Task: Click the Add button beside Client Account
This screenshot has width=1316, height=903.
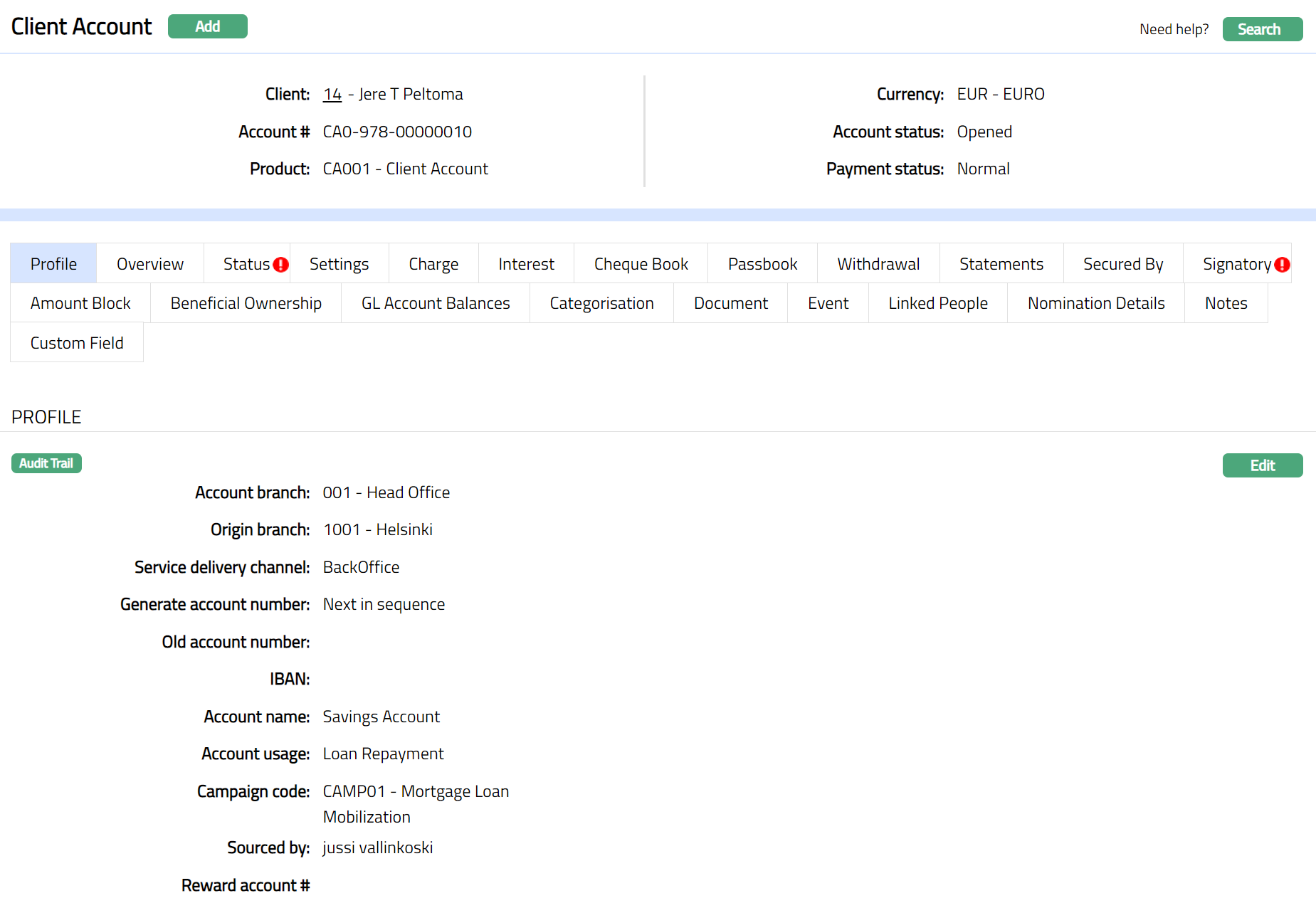Action: [x=207, y=26]
